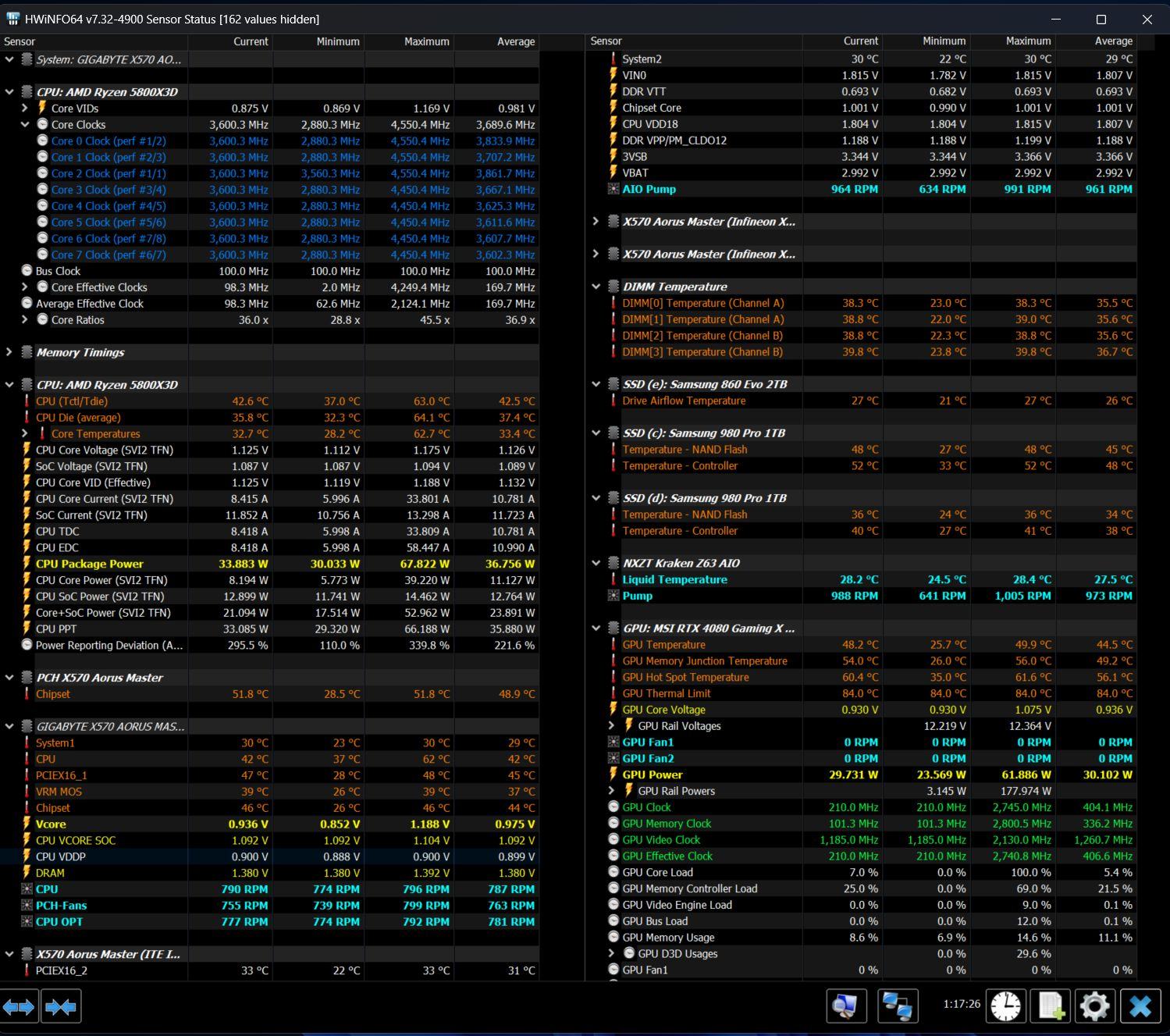Click the Vcore bolt icon
1170x1036 pixels.
[27, 824]
